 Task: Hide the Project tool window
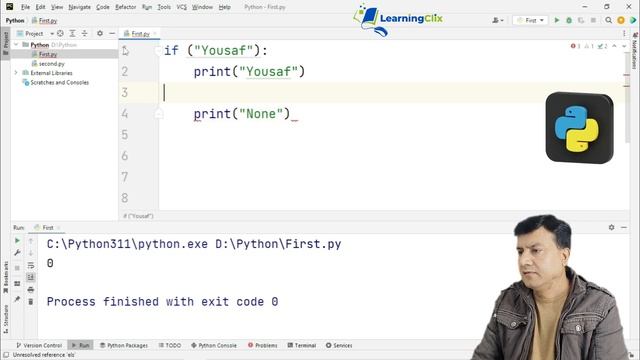click(112, 33)
